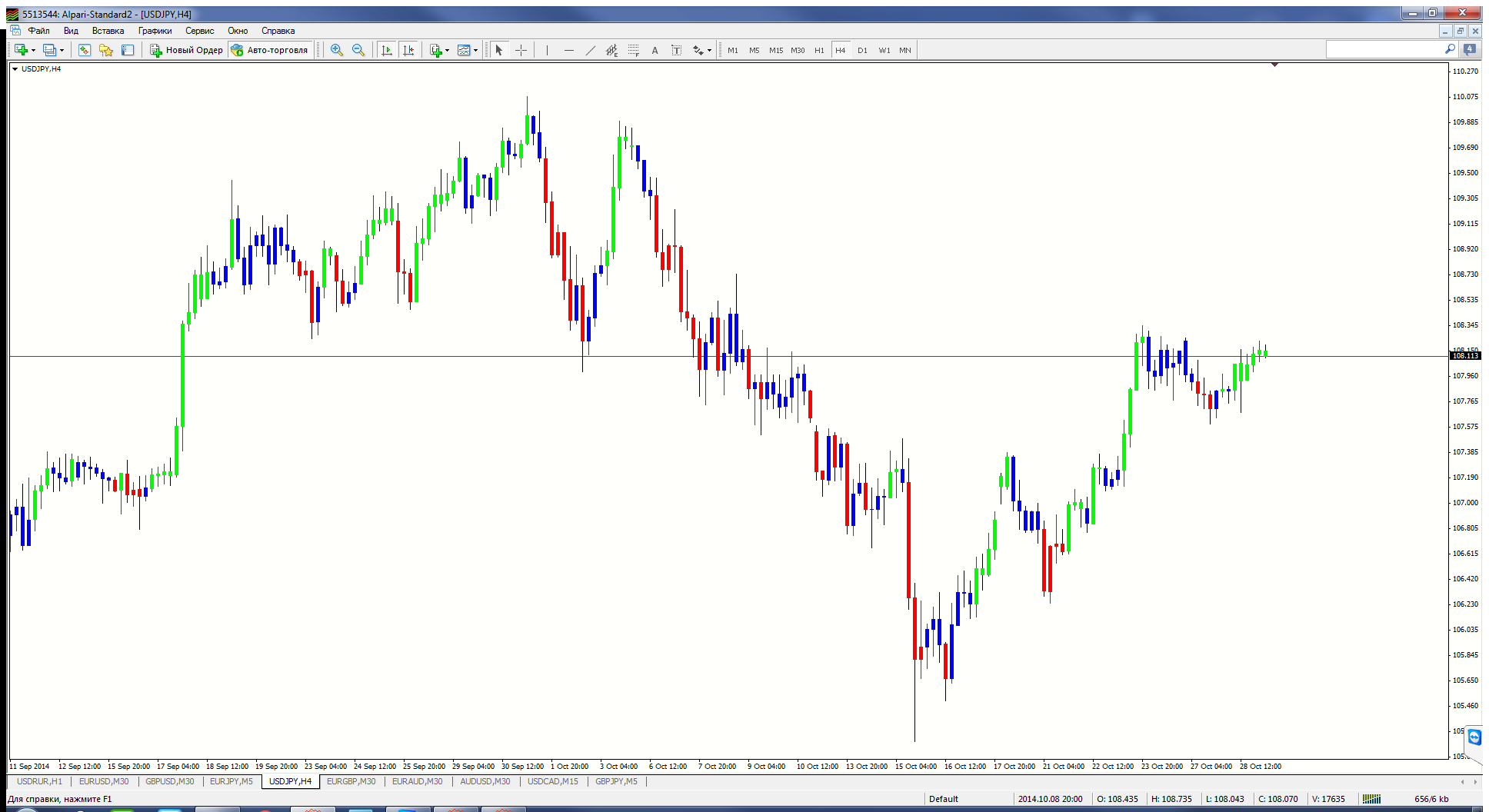1489x812 pixels.
Task: Expand the arrows dropdown arrow
Action: click(709, 51)
